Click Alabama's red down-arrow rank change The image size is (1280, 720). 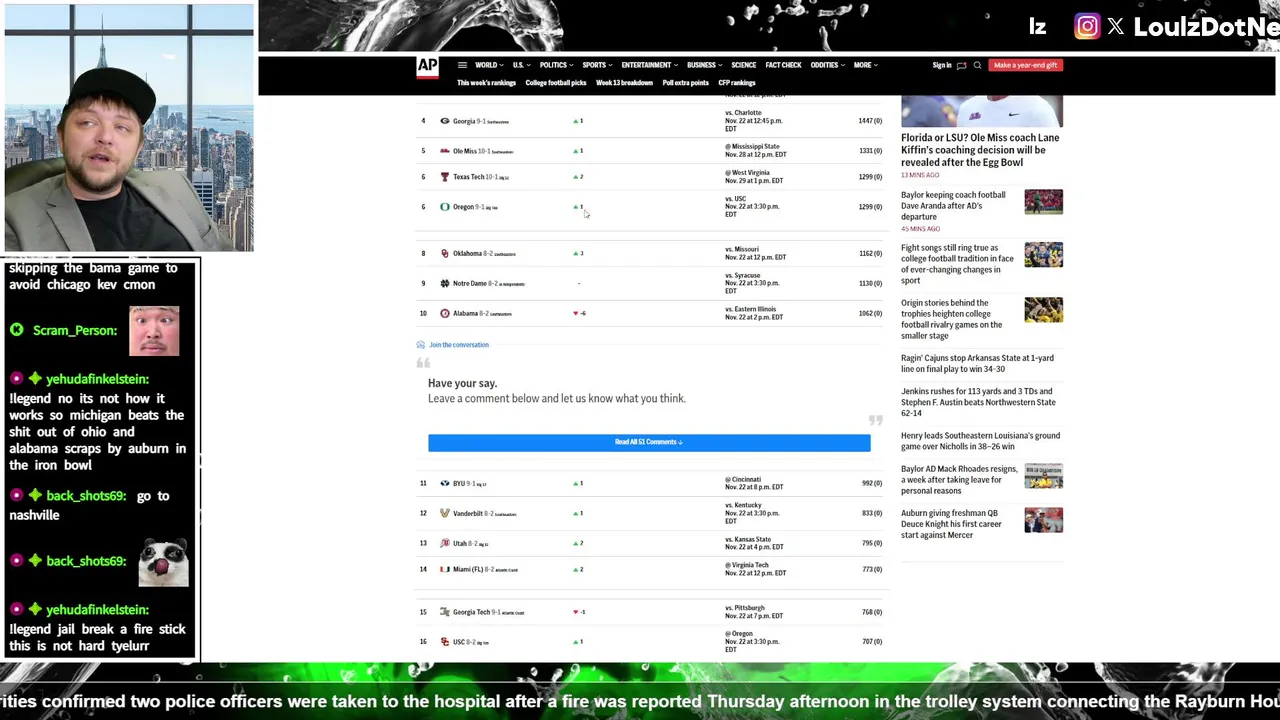[x=576, y=313]
